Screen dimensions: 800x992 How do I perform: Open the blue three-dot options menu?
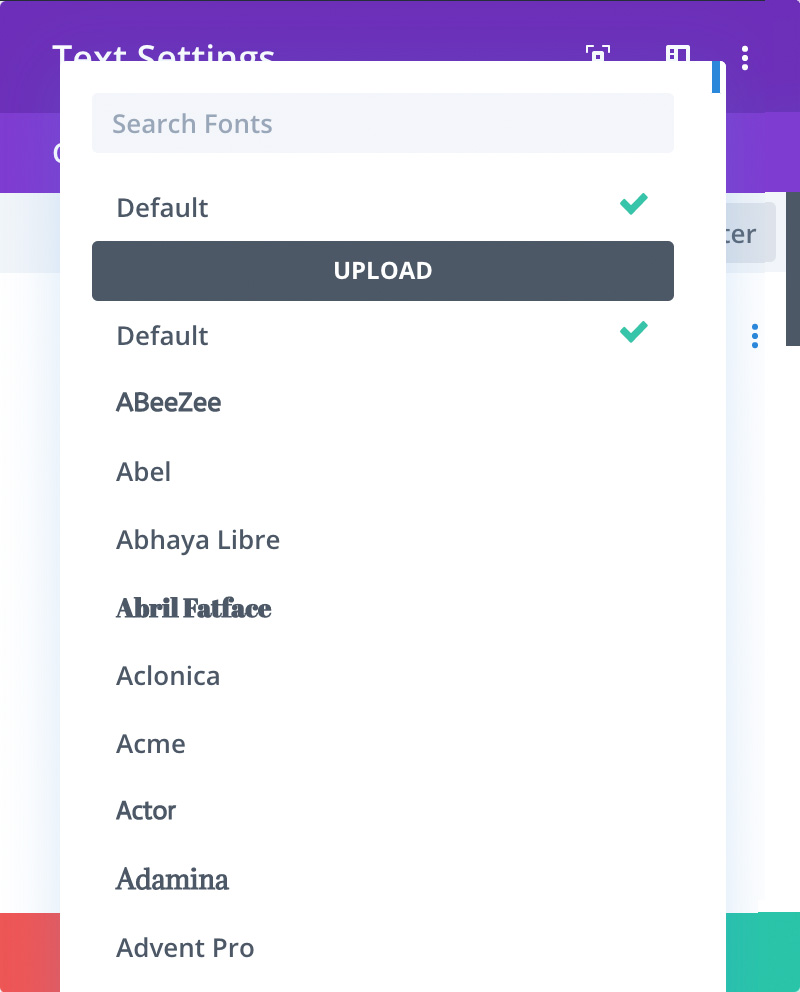pos(755,336)
